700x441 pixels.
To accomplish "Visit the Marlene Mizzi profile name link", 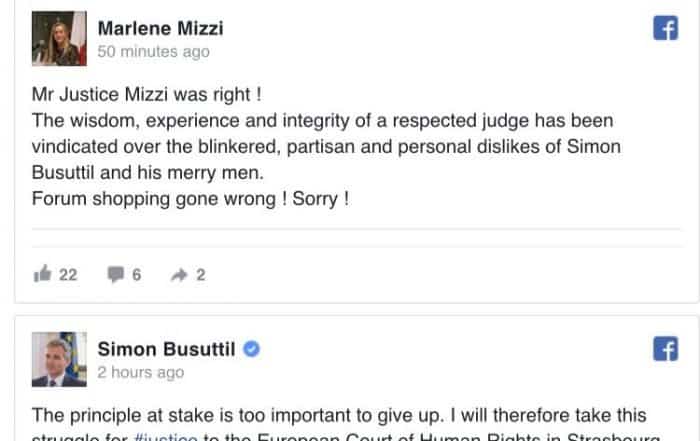I will point(160,27).
